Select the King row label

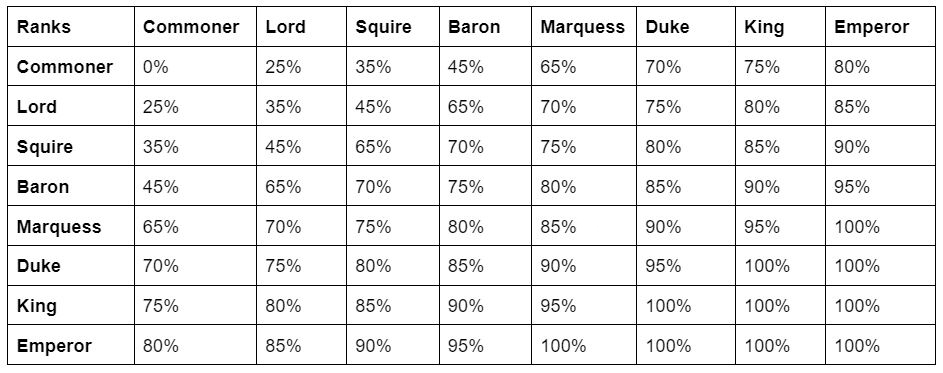click(x=71, y=305)
